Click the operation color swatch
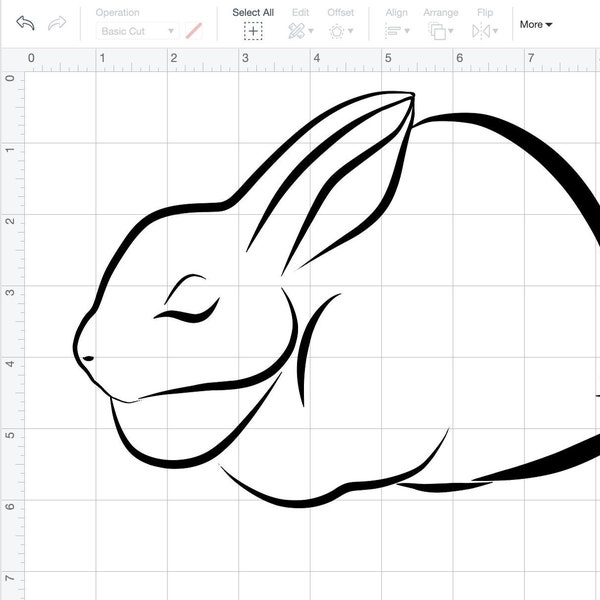The image size is (600, 600). pos(194,31)
